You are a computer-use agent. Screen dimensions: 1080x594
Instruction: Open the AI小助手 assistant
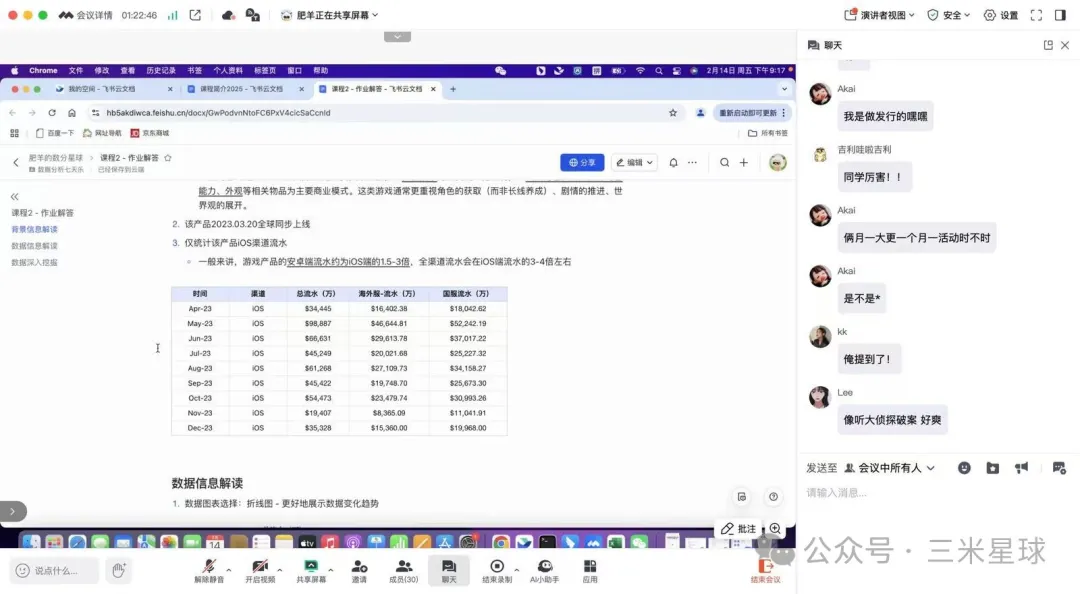click(x=544, y=570)
